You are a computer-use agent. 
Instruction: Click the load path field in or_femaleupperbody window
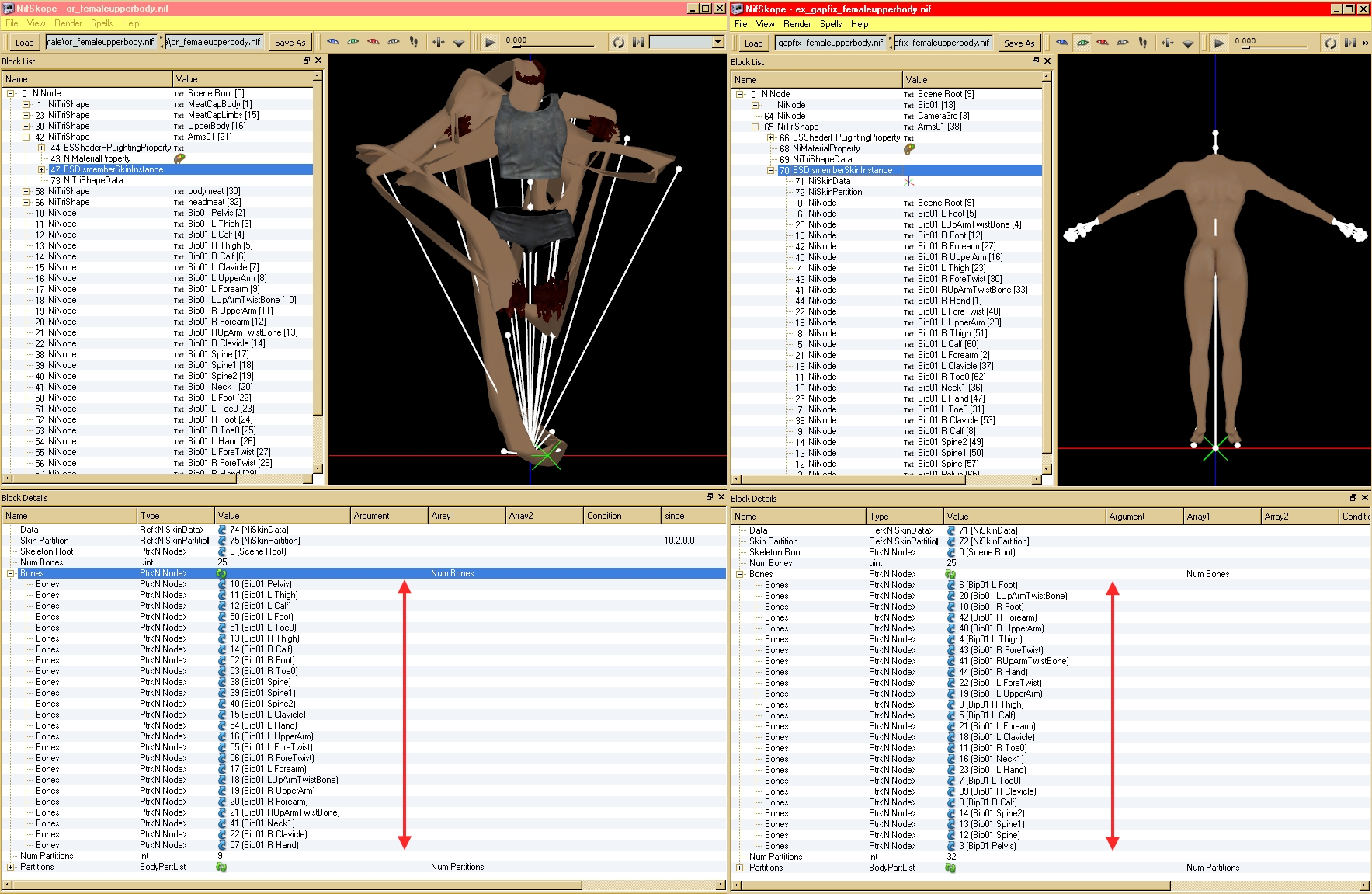coord(101,42)
